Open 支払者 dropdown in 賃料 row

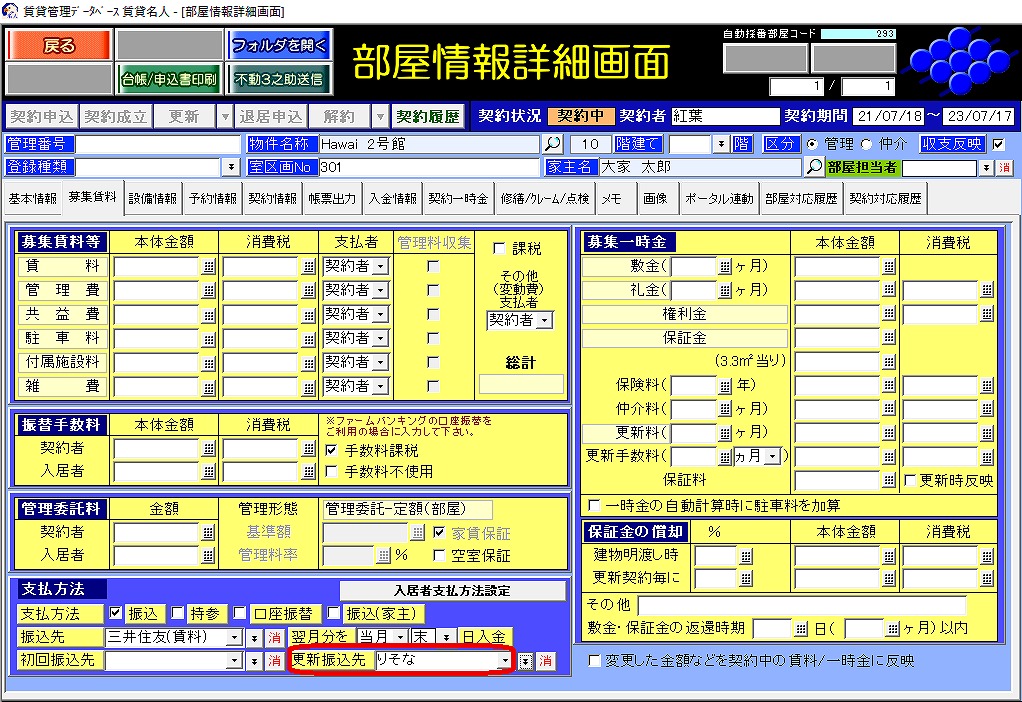click(x=380, y=266)
